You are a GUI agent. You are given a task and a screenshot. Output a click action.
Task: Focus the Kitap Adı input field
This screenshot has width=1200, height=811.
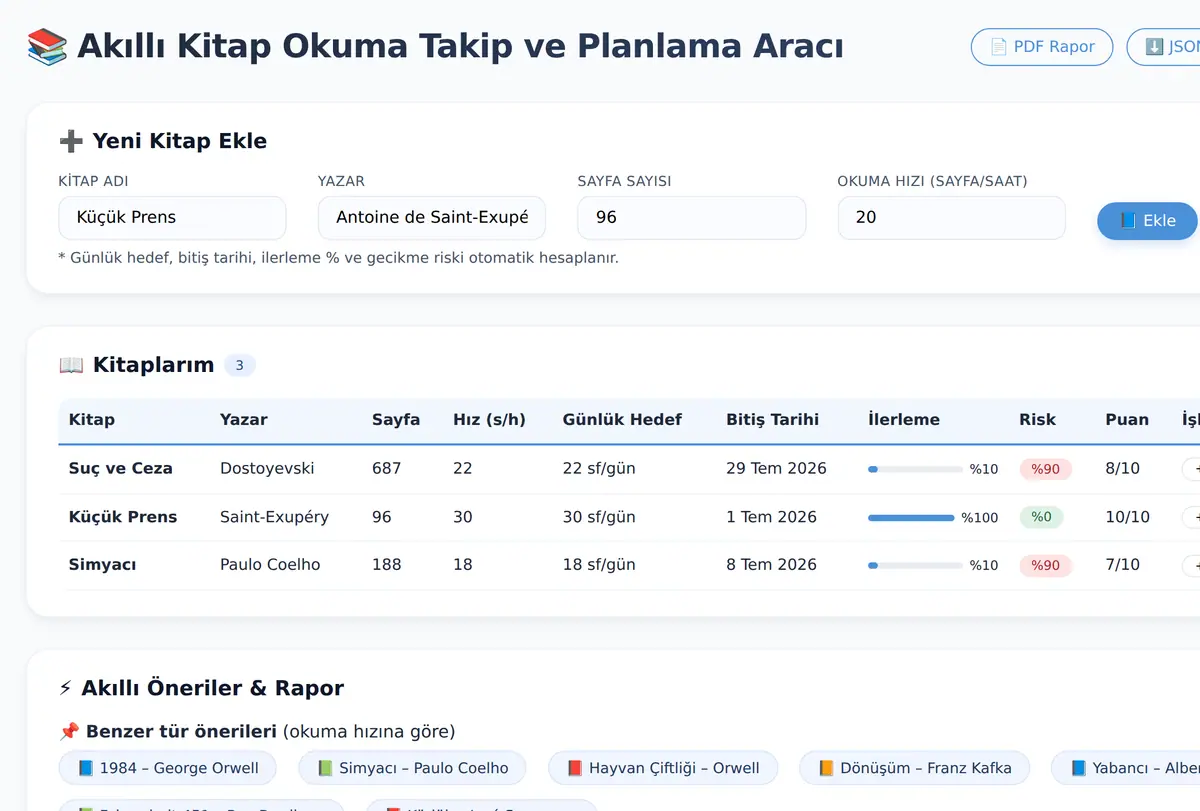tap(172, 217)
